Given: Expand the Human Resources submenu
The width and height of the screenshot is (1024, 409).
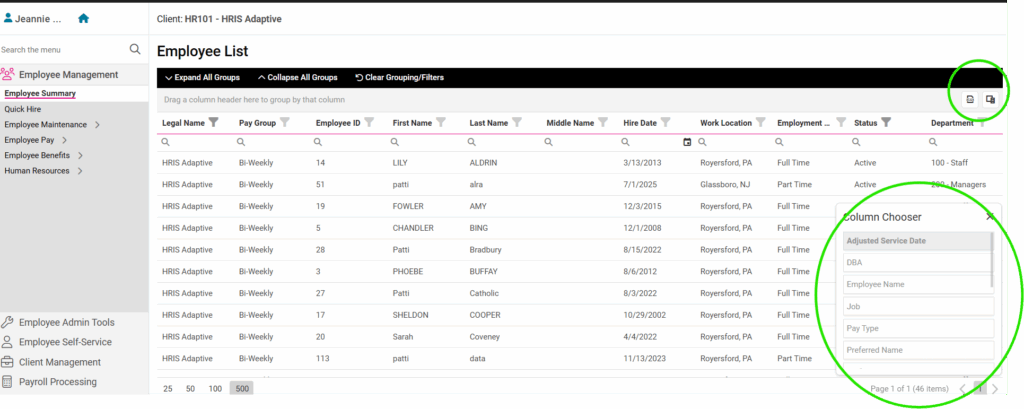Looking at the screenshot, I should (x=80, y=171).
